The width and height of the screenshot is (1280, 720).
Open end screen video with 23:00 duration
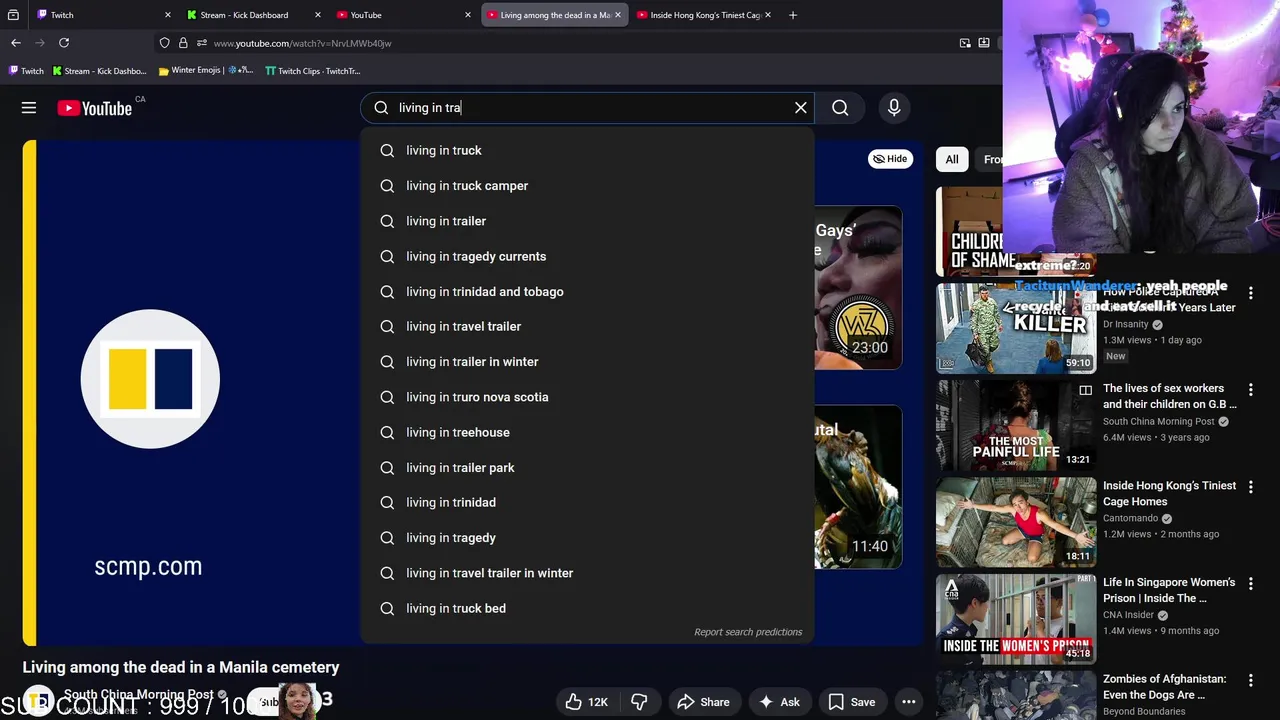tap(858, 287)
